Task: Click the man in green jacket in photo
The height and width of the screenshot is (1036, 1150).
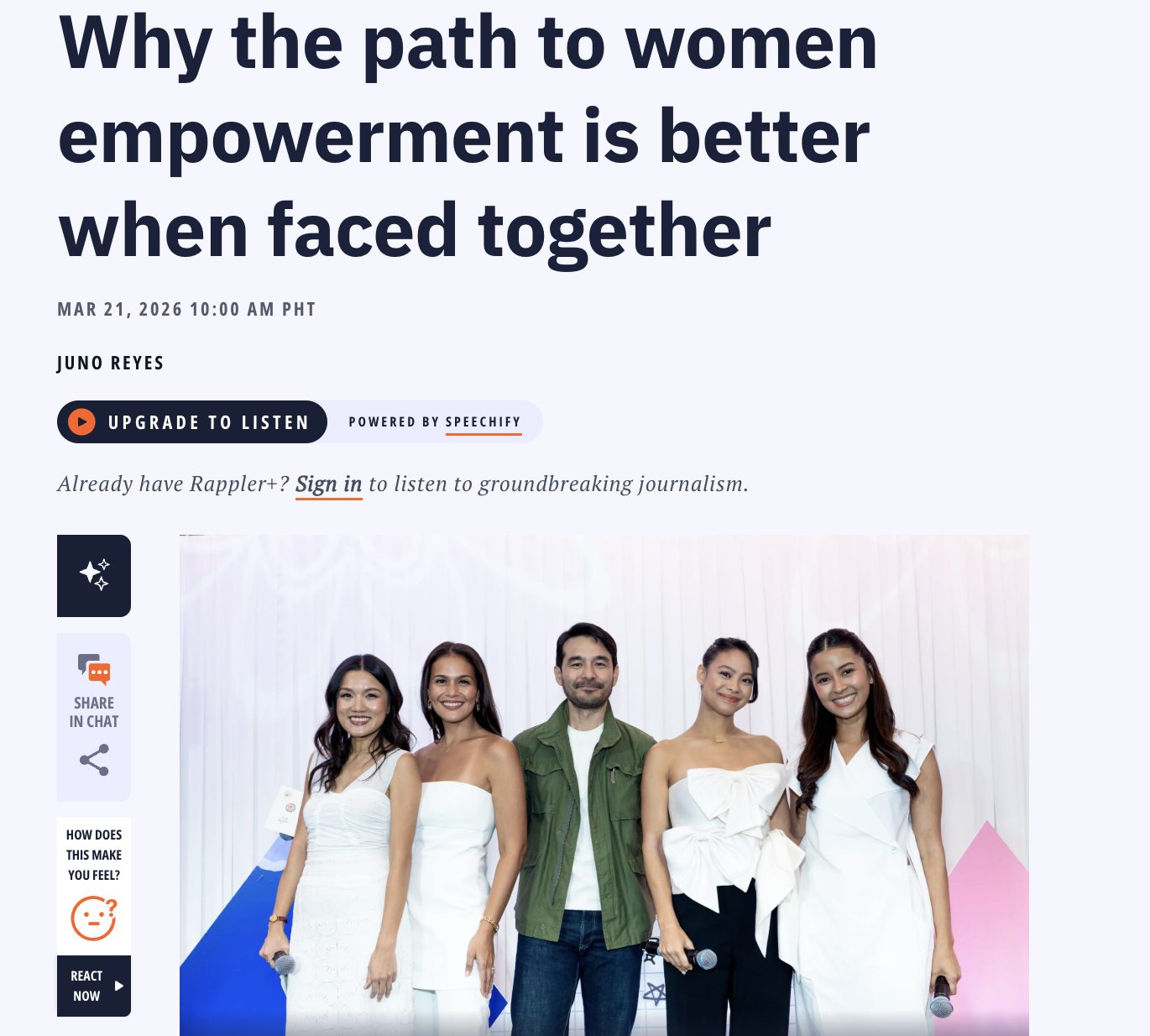Action: pos(585,827)
